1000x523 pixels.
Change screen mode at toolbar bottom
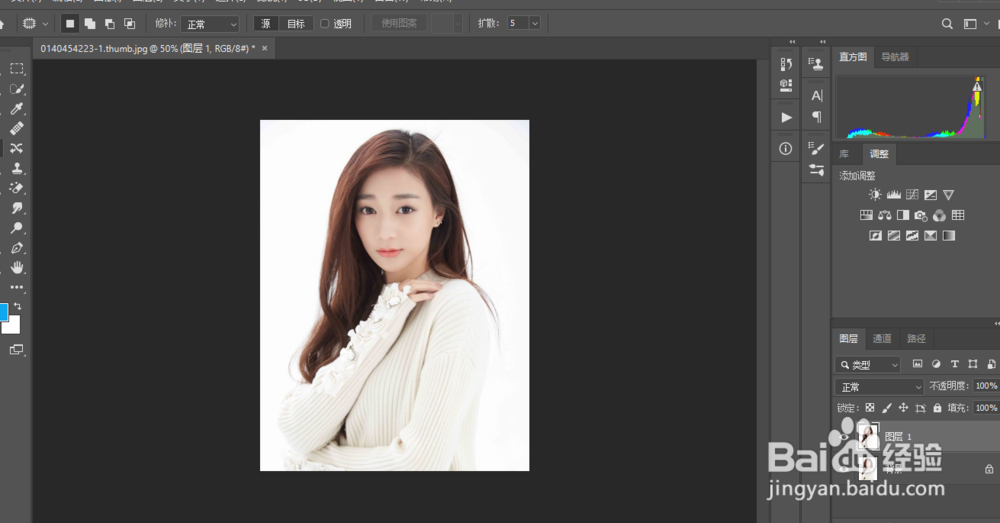coord(16,350)
